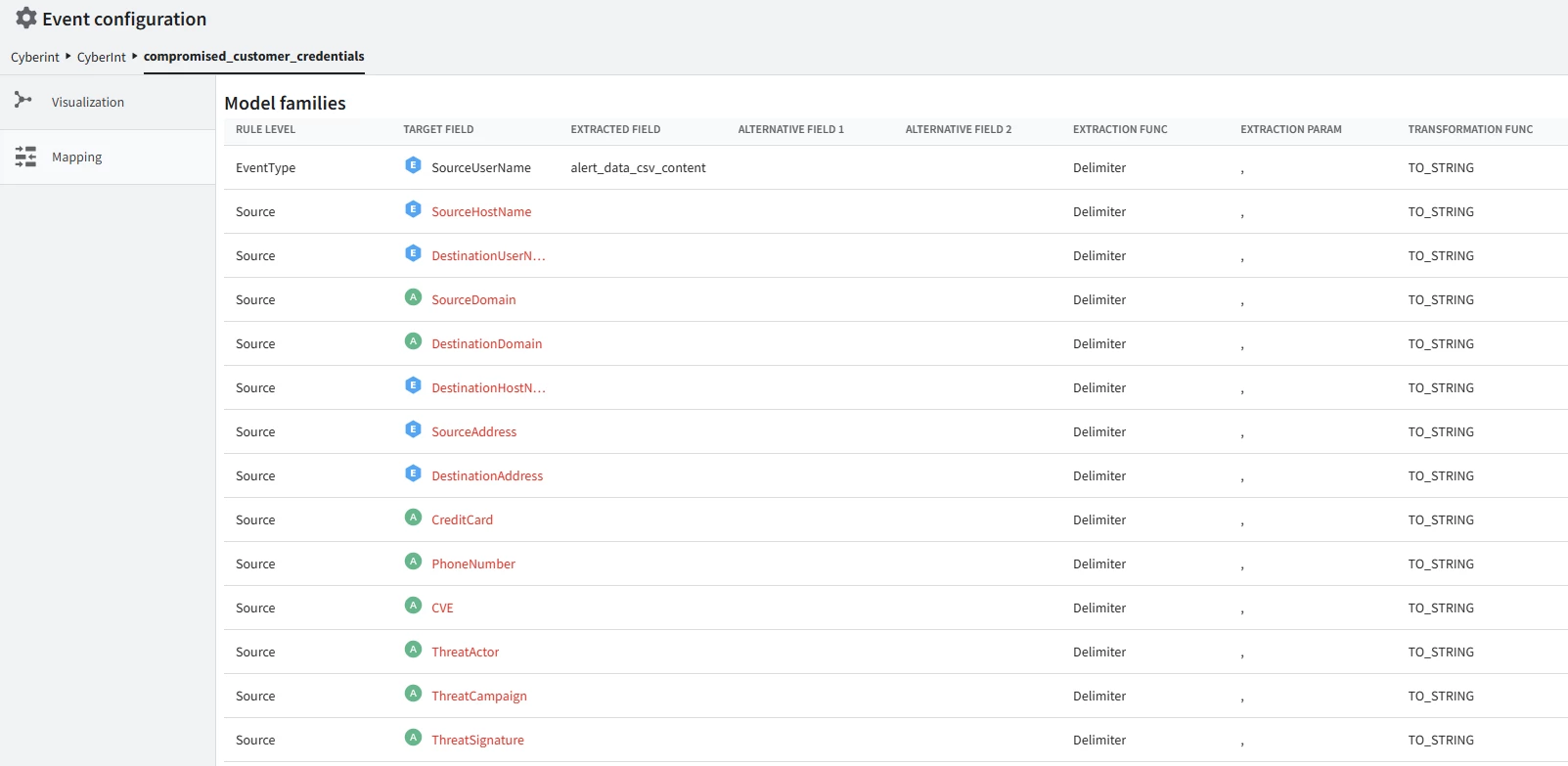Open the DestinationHostN… target field
Image resolution: width=1568 pixels, height=766 pixels.
tap(489, 388)
